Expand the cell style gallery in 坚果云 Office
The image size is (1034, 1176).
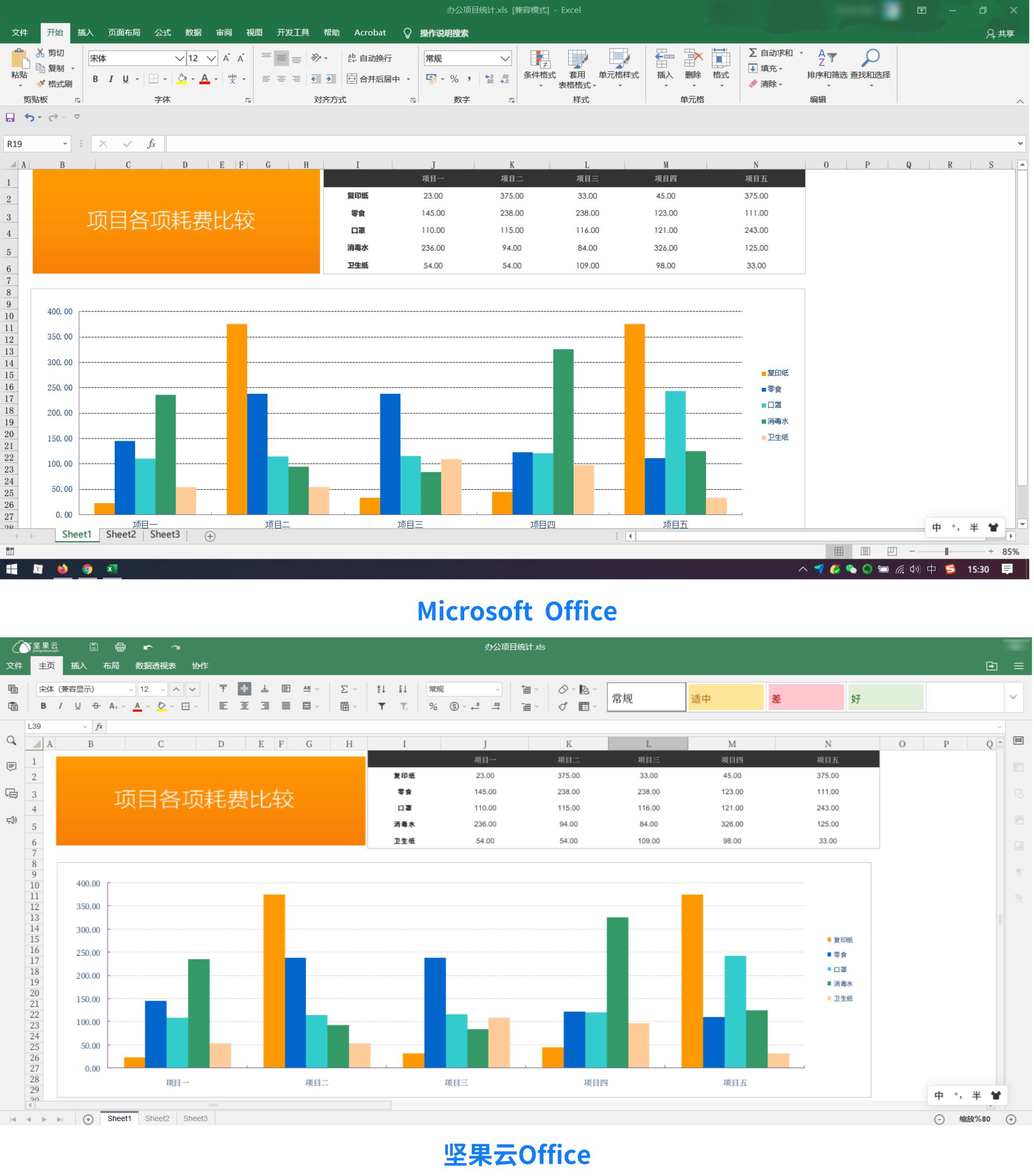coord(1012,697)
